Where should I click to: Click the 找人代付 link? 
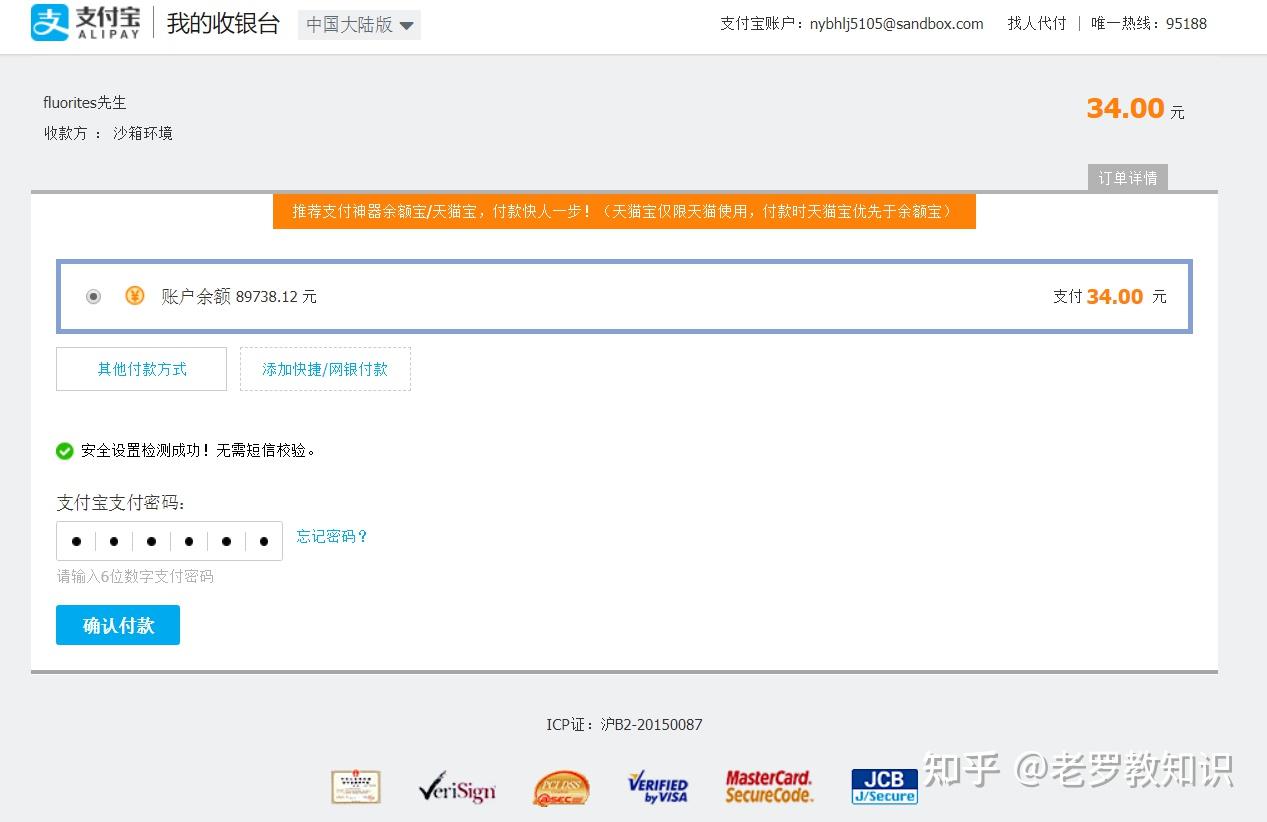click(1037, 23)
